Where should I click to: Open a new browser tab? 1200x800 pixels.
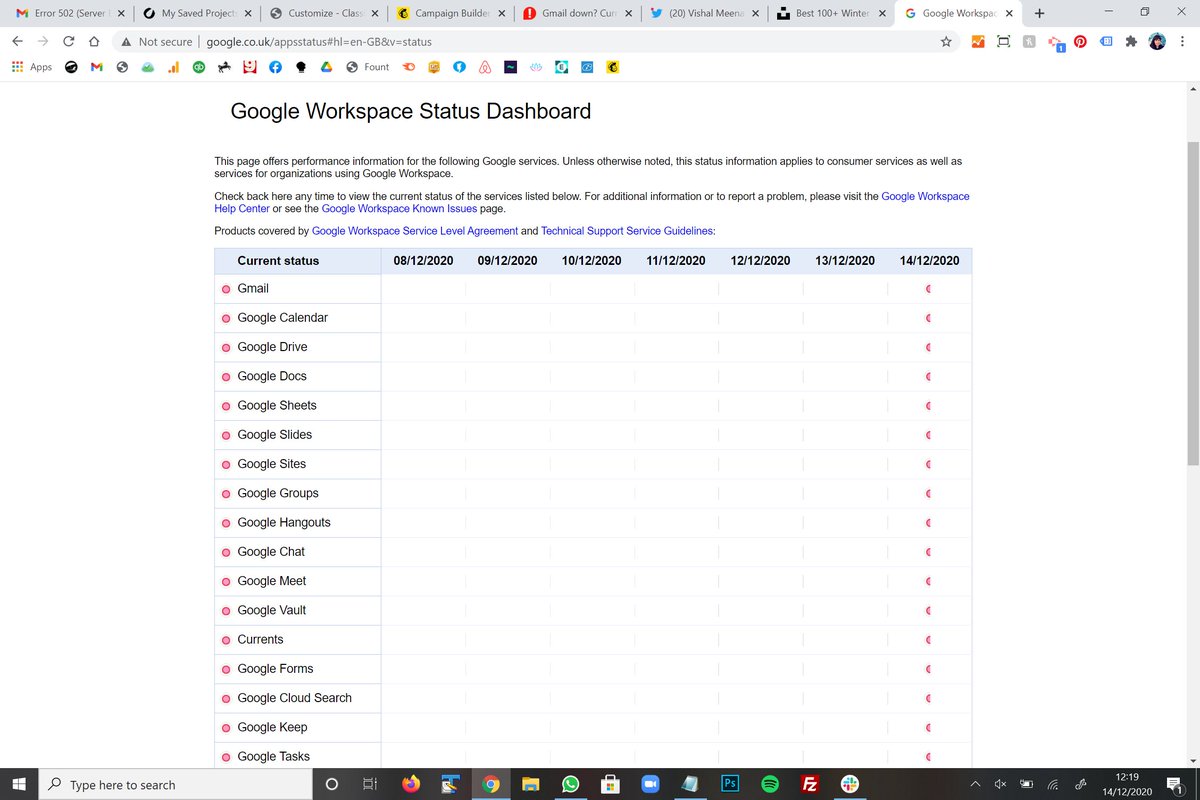click(x=1040, y=14)
